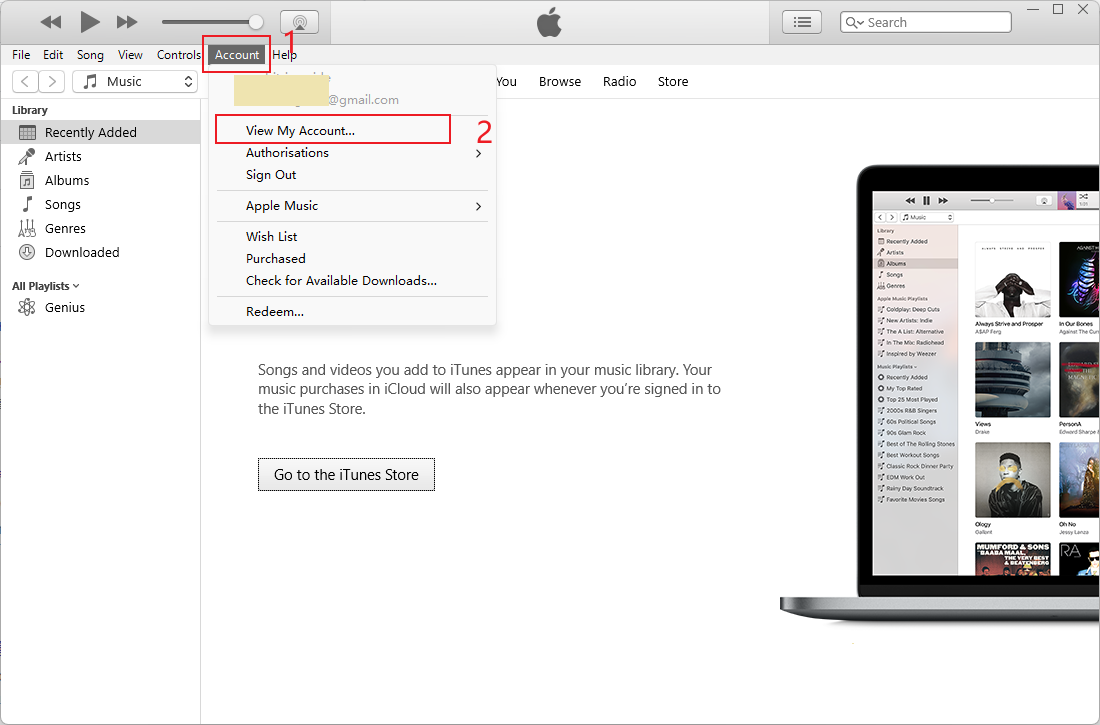This screenshot has height=725, width=1100.
Task: Open the Music media type dropdown
Action: point(135,81)
